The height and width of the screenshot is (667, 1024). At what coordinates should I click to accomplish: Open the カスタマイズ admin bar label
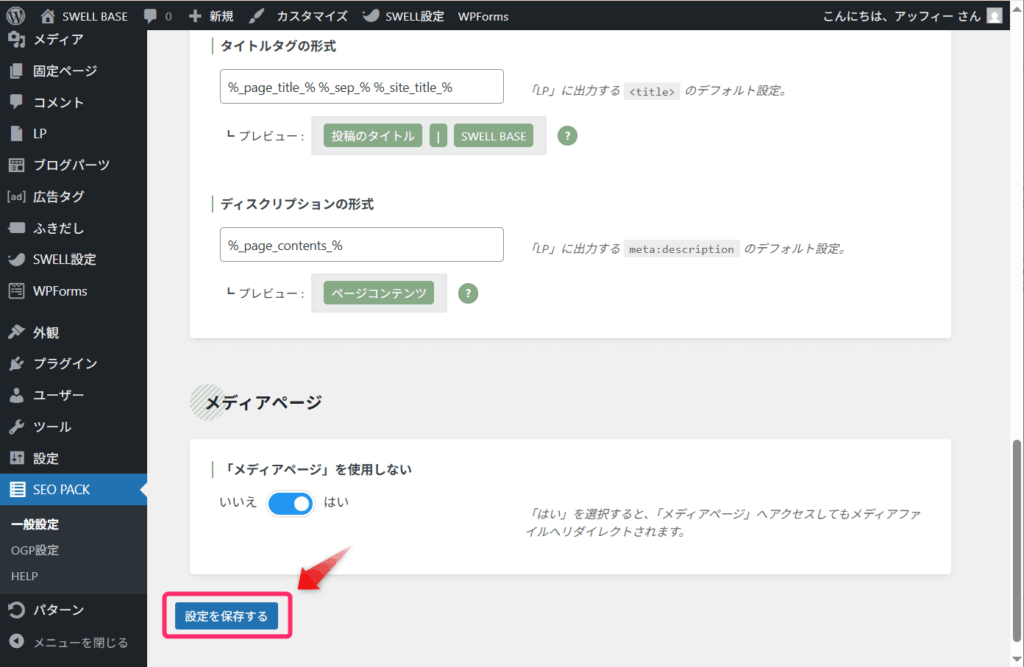point(312,16)
